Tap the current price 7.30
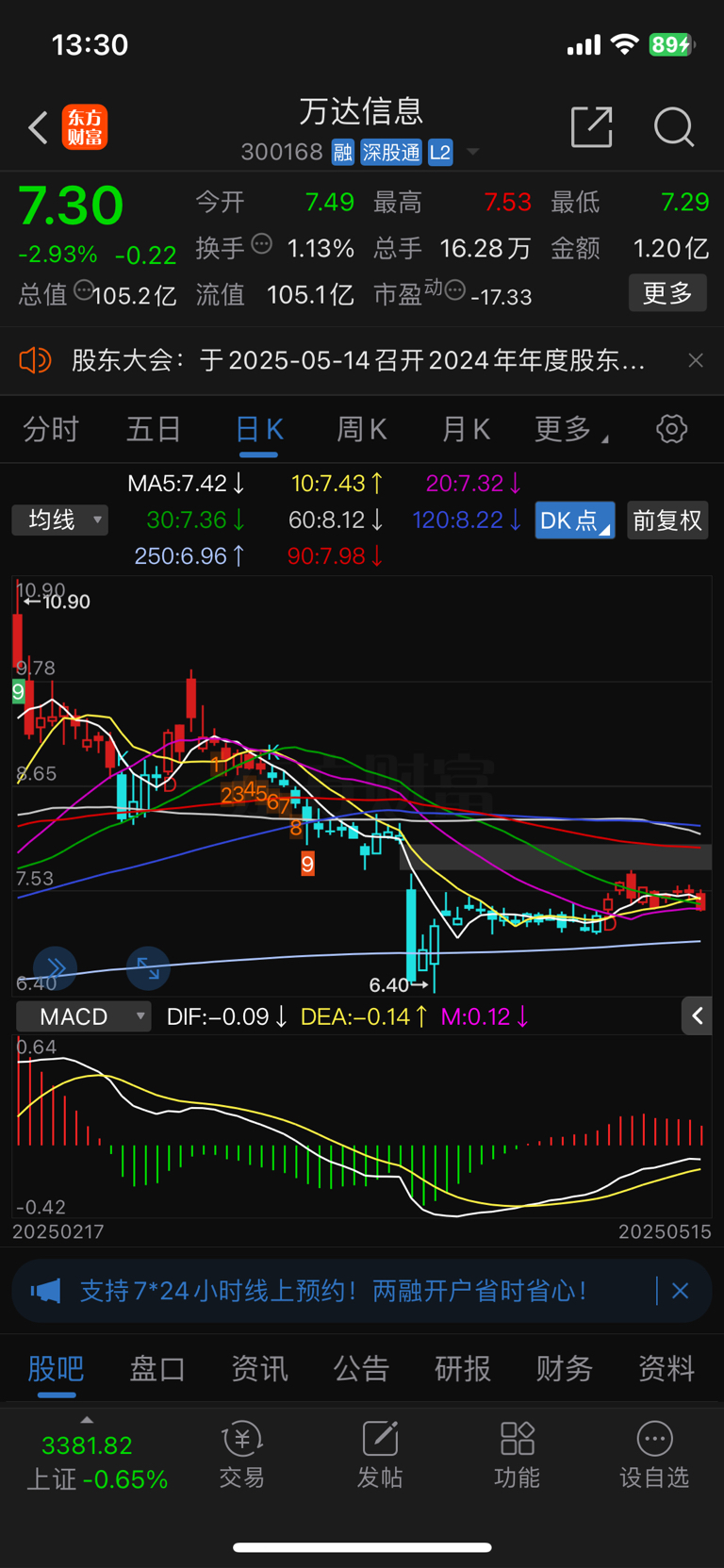724x1568 pixels. pyautogui.click(x=72, y=205)
